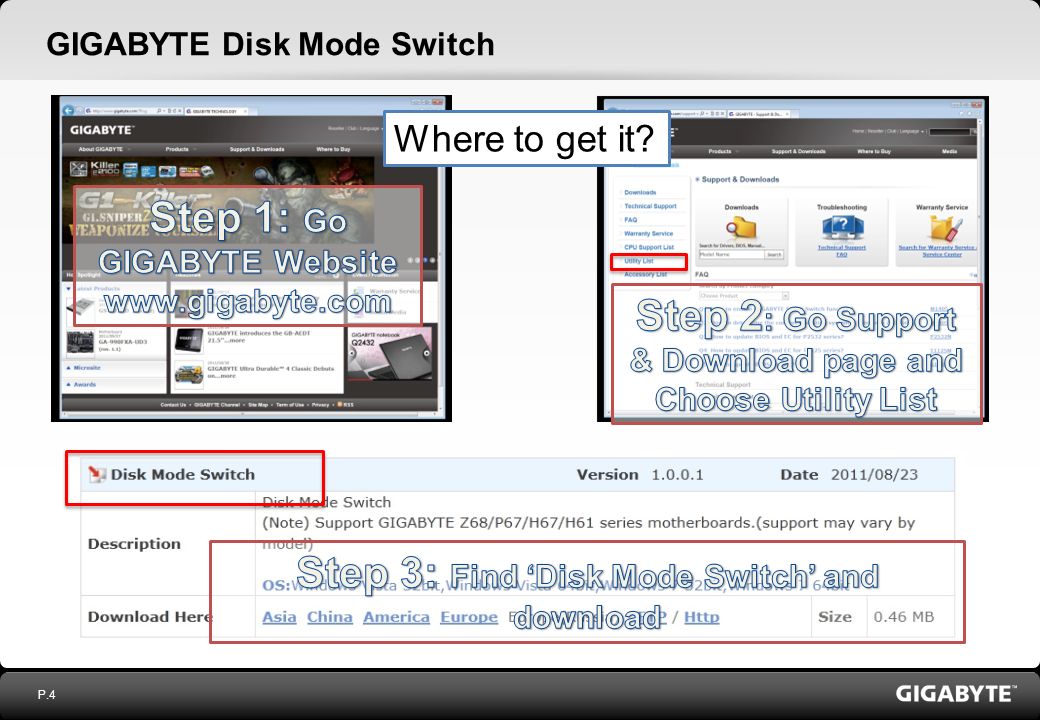Viewport: 1040px width, 720px height.
Task: Click Contact Us in the homepage footer
Action: click(173, 404)
